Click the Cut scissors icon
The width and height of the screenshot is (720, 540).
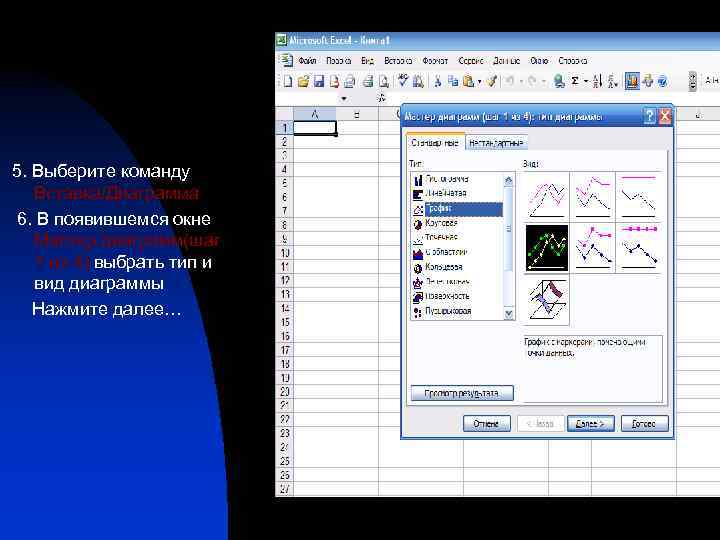click(x=438, y=81)
